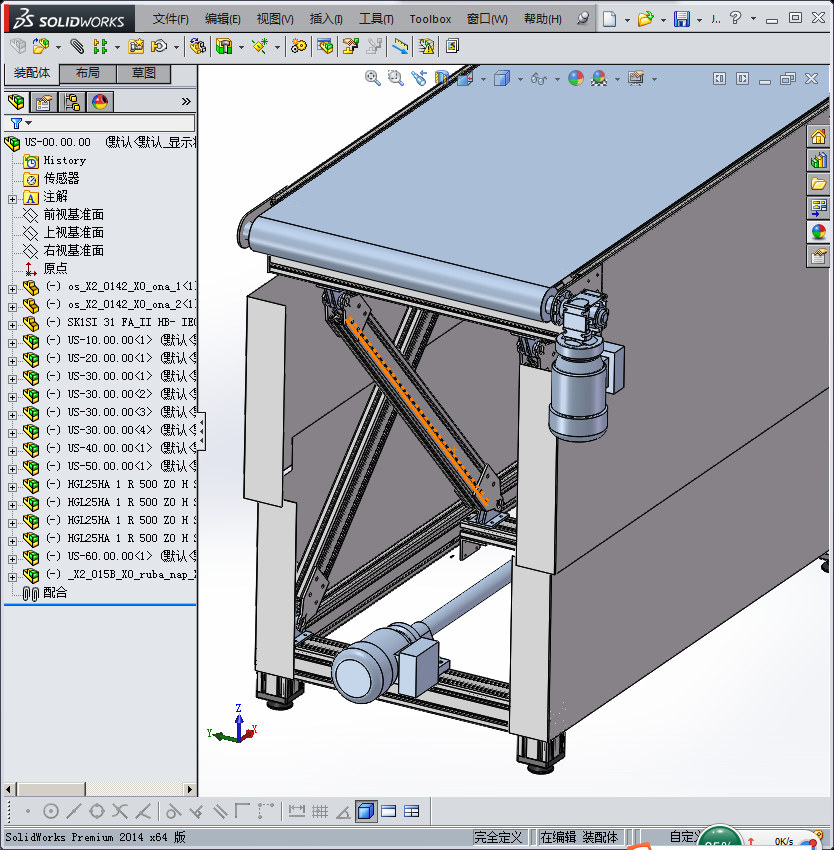Click the Edit Appearance sphere in view toolbar
Image resolution: width=834 pixels, height=850 pixels.
tap(576, 79)
